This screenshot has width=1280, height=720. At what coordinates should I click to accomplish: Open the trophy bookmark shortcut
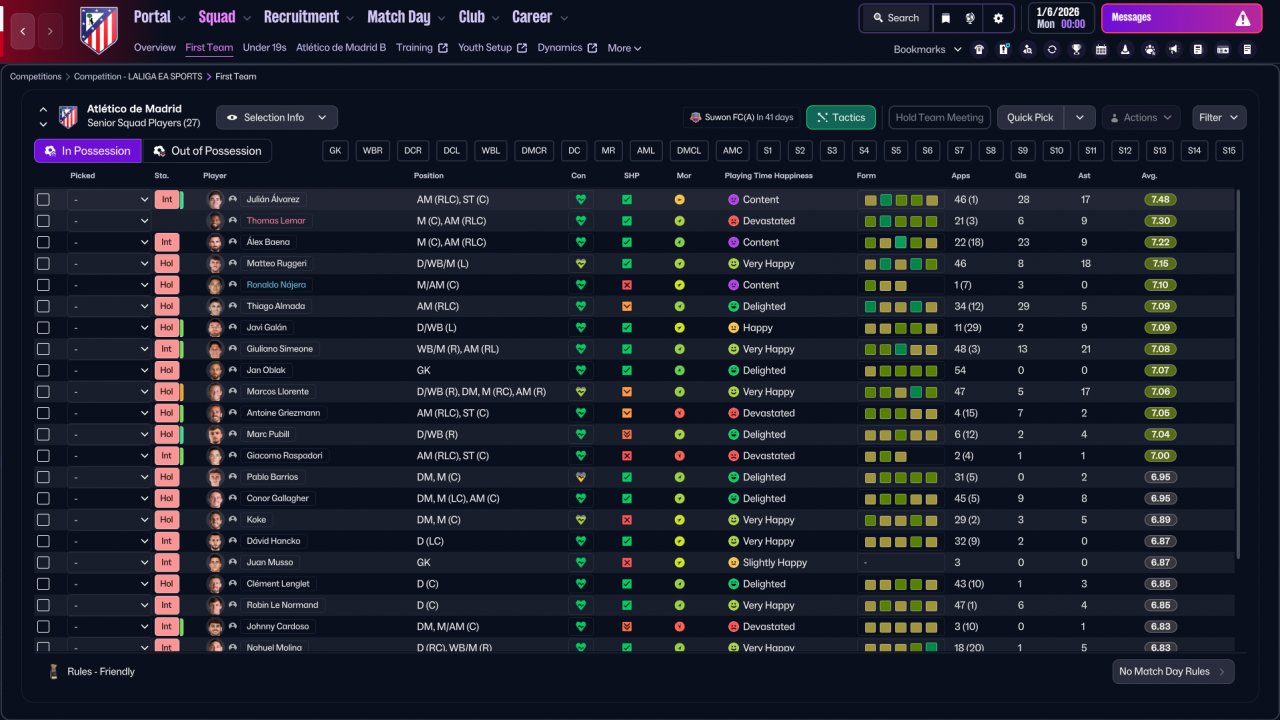pyautogui.click(x=1076, y=49)
